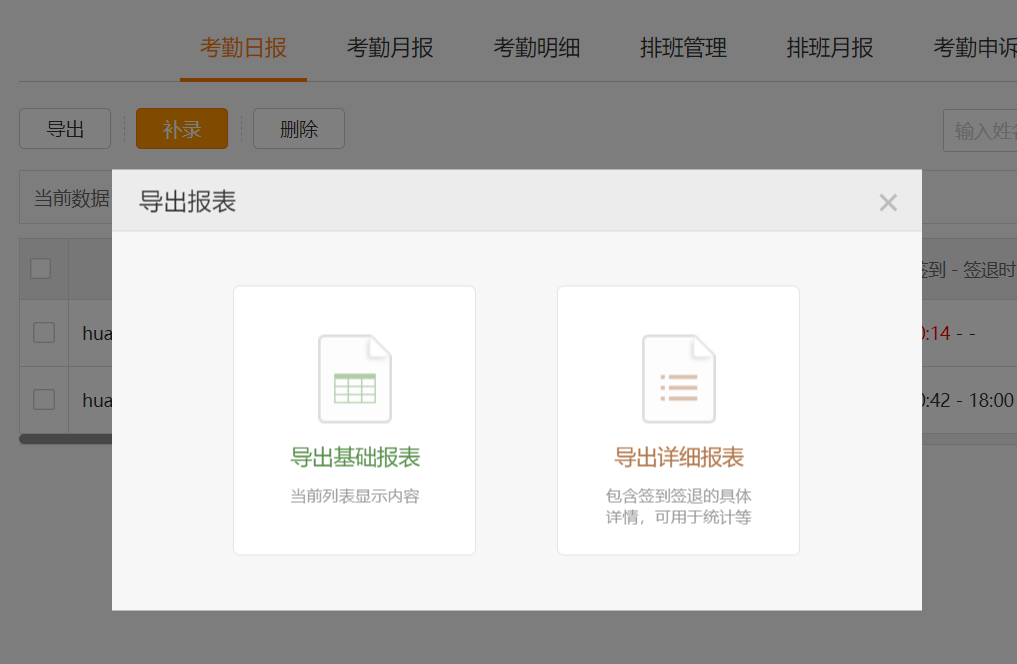Screen dimensions: 1017x664
Task: Click the 删除 button
Action: pyautogui.click(x=298, y=128)
